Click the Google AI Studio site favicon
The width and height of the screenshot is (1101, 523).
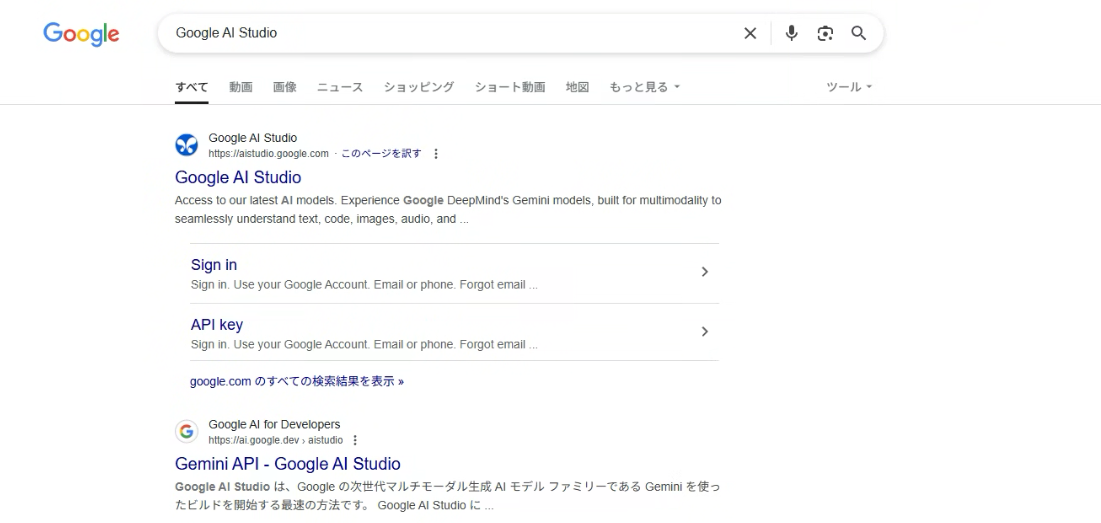(x=186, y=145)
